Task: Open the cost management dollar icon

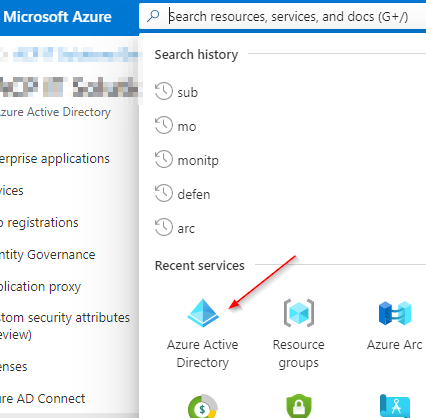Action: click(203, 406)
